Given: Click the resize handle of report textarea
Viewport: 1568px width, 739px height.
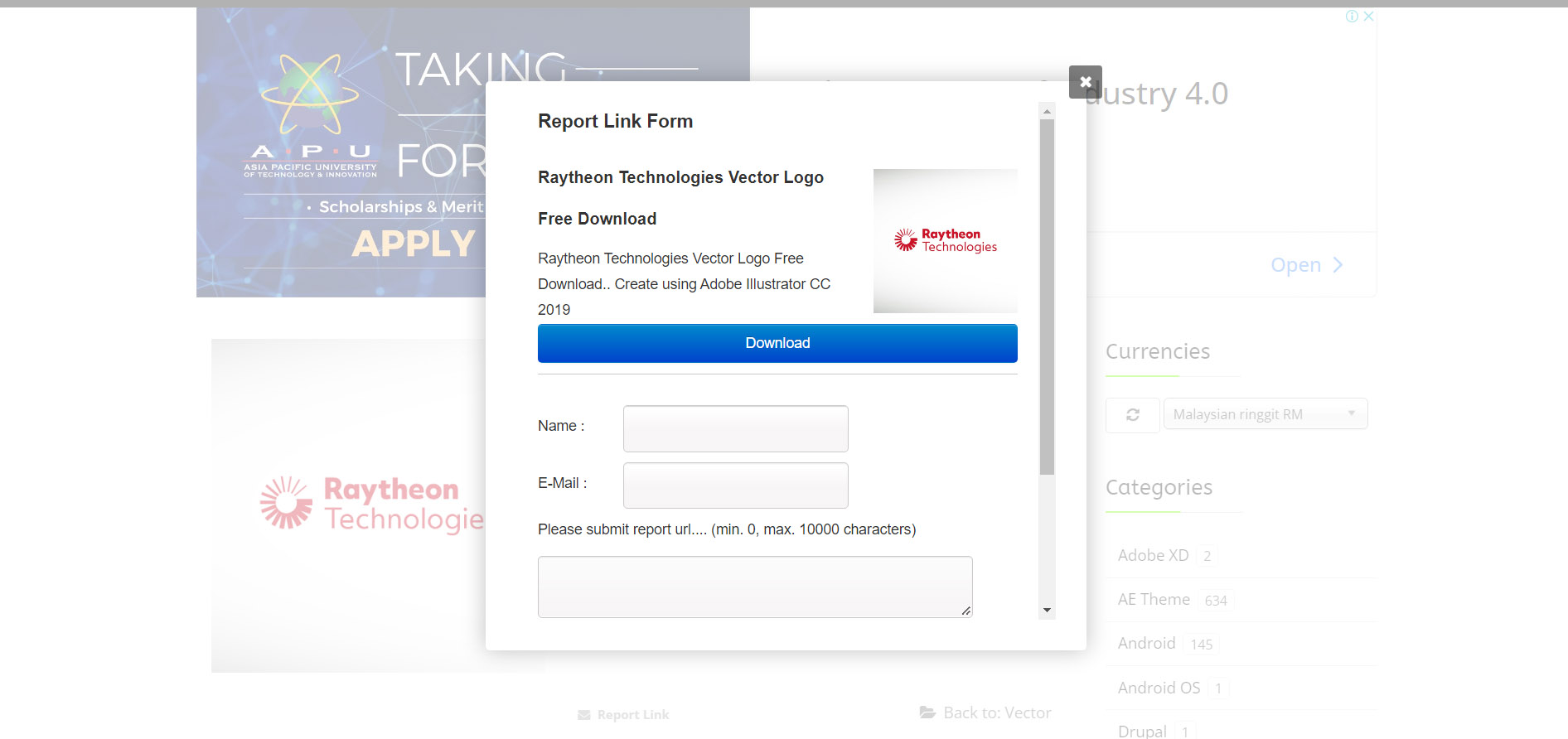Looking at the screenshot, I should pyautogui.click(x=966, y=611).
